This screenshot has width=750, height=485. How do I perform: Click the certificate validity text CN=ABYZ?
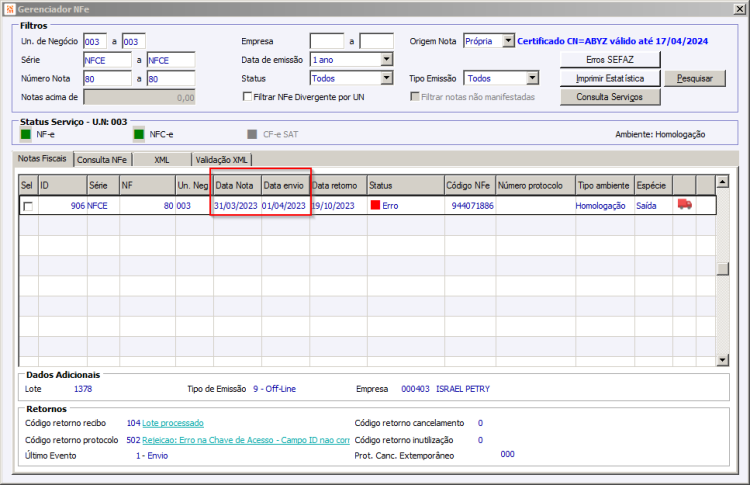pyautogui.click(x=612, y=41)
